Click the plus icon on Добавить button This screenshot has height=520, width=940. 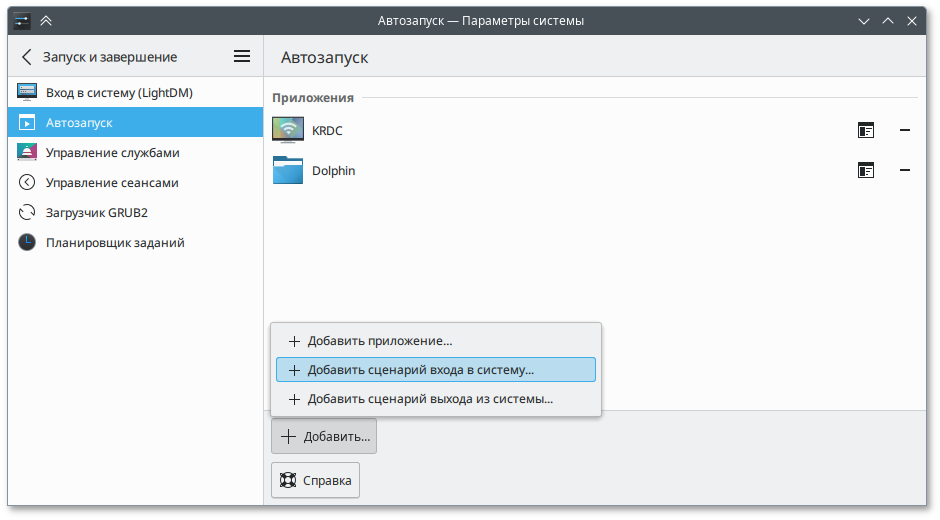pyautogui.click(x=288, y=436)
